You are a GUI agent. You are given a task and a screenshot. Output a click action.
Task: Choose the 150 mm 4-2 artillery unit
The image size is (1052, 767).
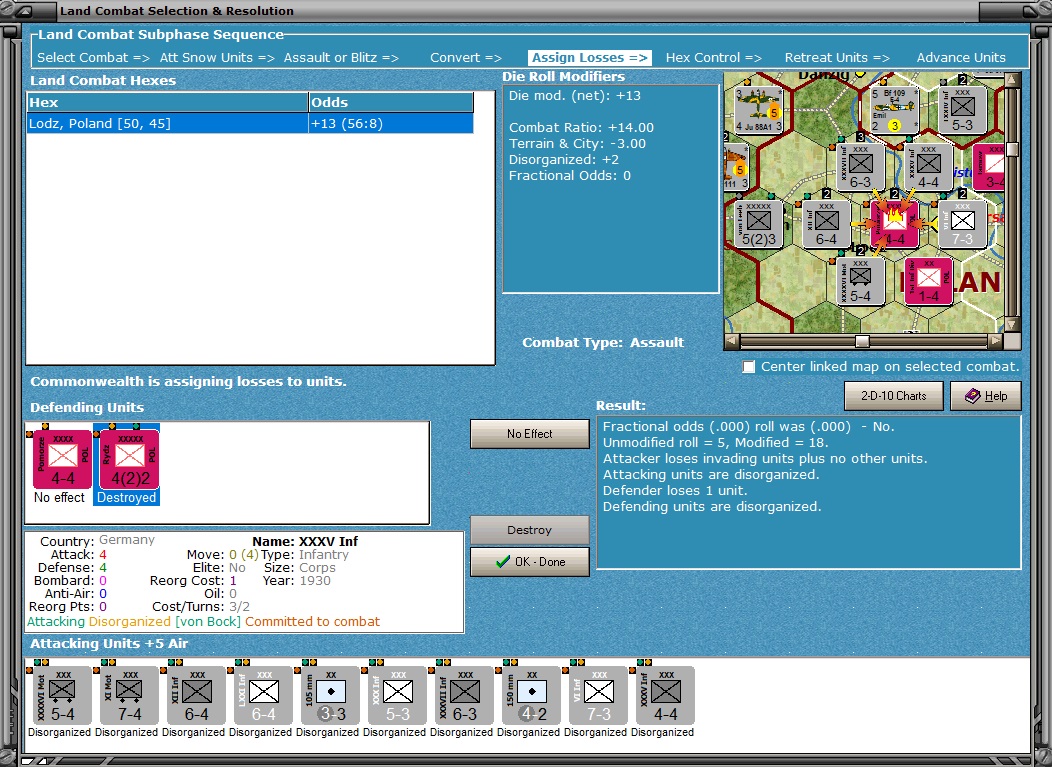tap(532, 695)
